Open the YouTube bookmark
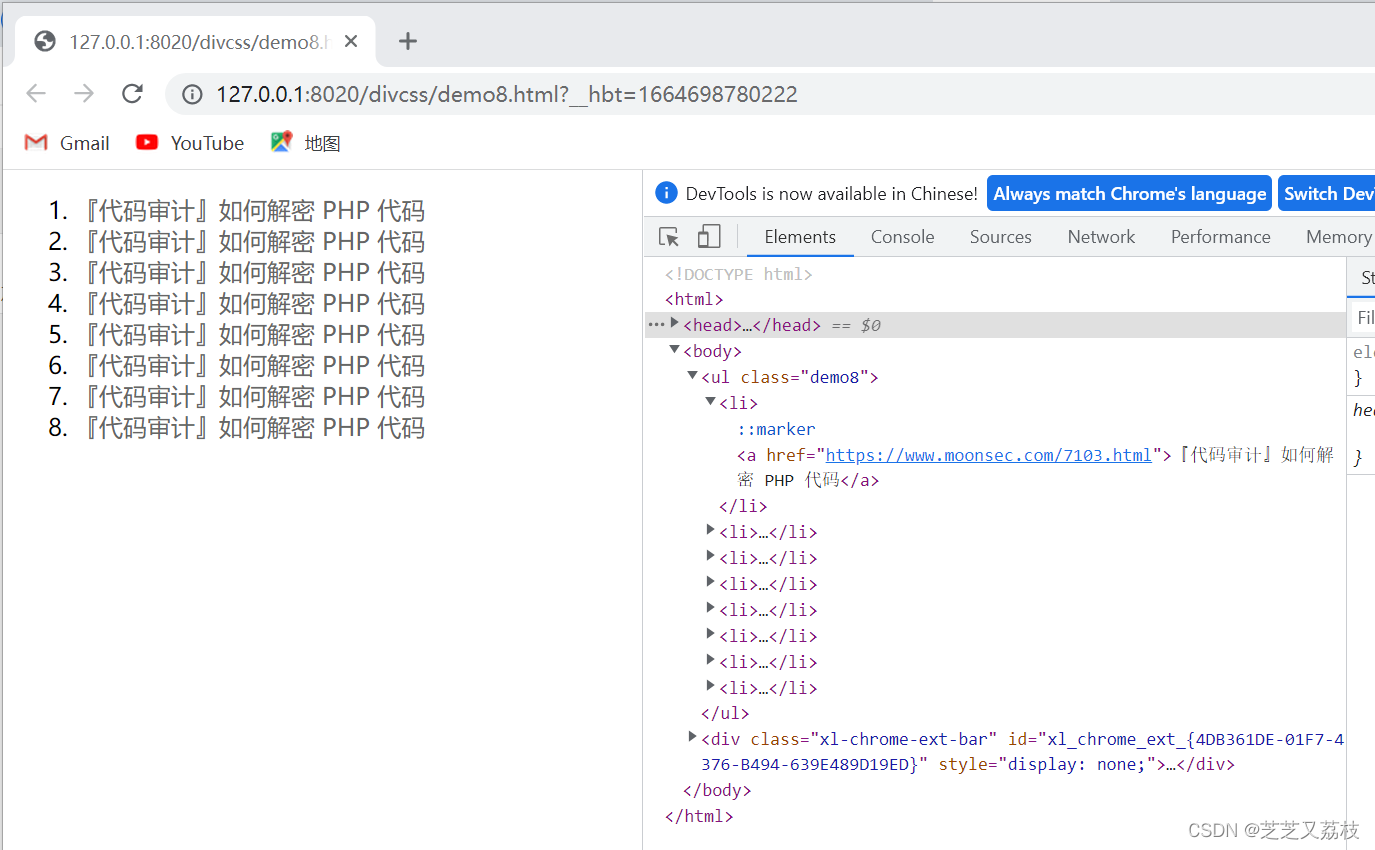The image size is (1375, 850). point(190,143)
